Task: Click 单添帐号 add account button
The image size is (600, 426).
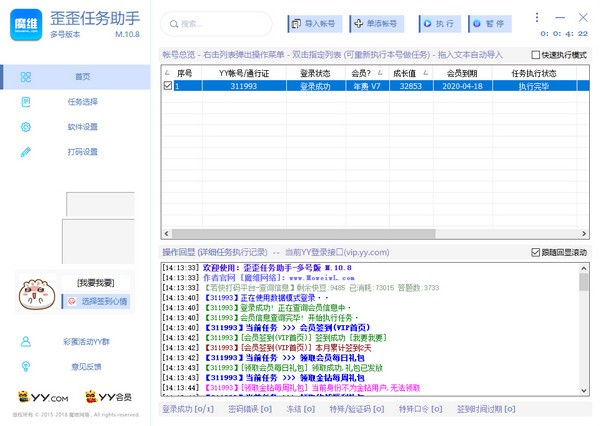Action: 377,24
